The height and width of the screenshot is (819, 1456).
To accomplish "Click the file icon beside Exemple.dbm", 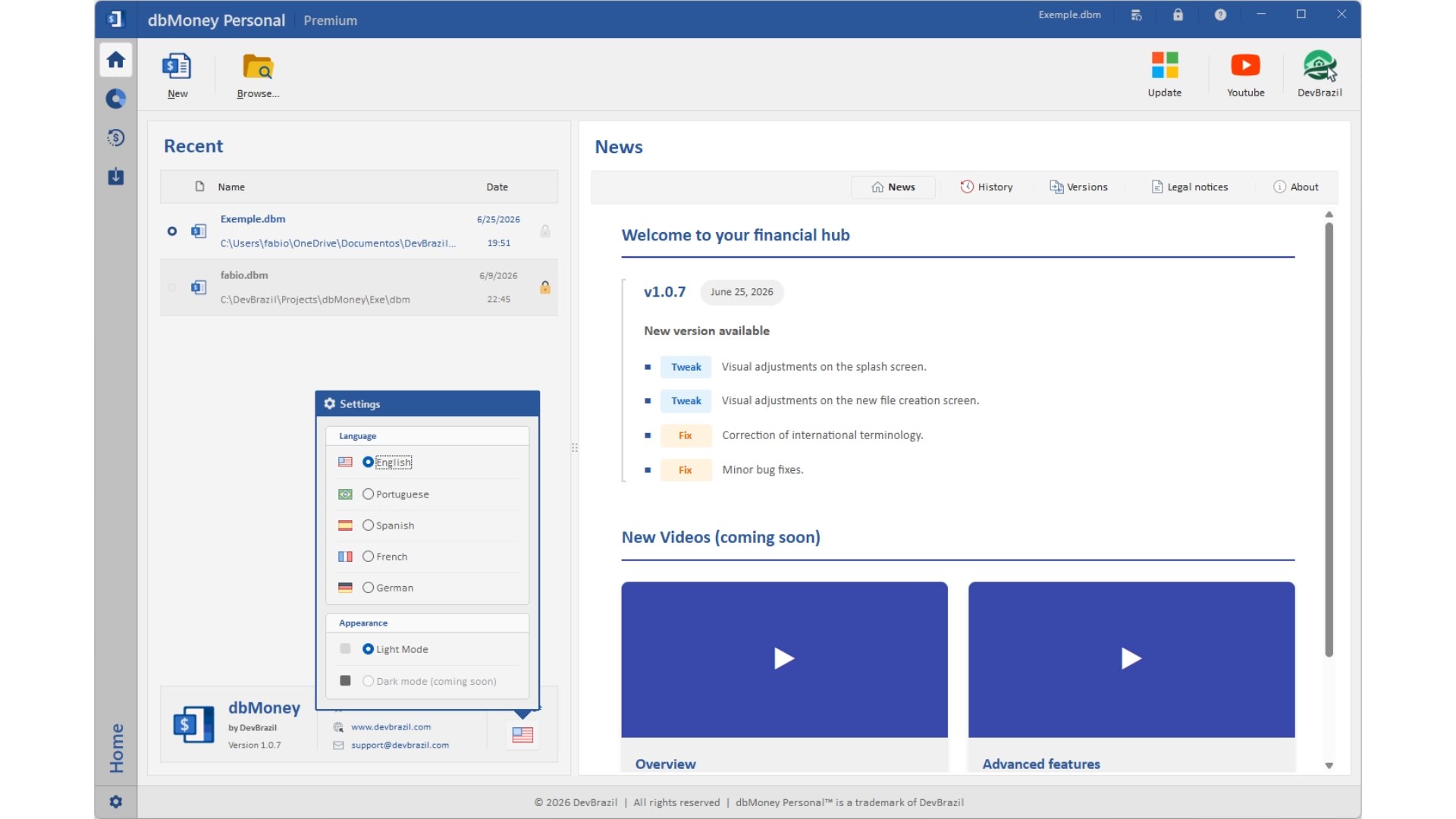I will point(199,231).
